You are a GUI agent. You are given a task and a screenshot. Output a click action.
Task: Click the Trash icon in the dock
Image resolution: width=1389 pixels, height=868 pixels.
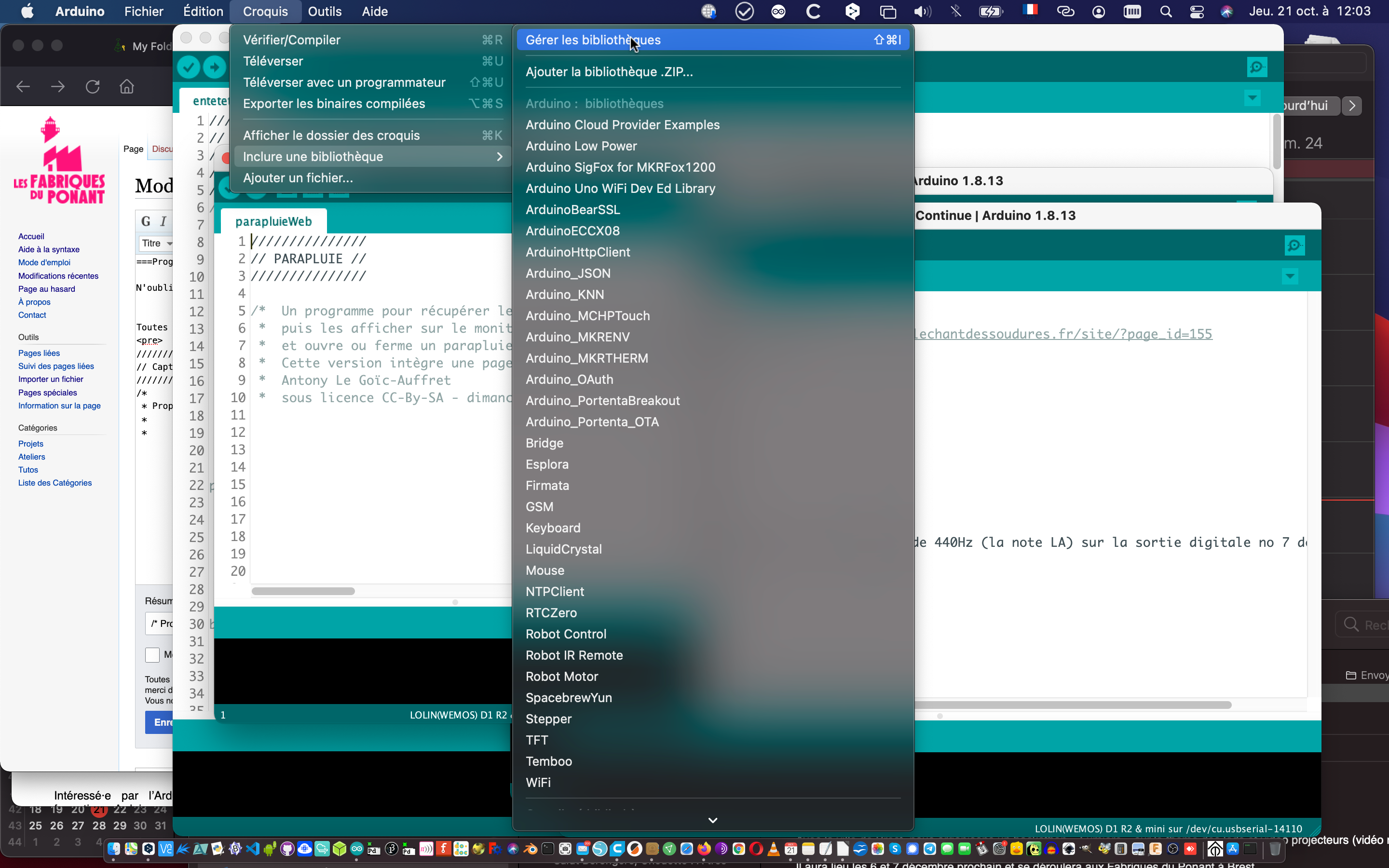(x=1275, y=849)
